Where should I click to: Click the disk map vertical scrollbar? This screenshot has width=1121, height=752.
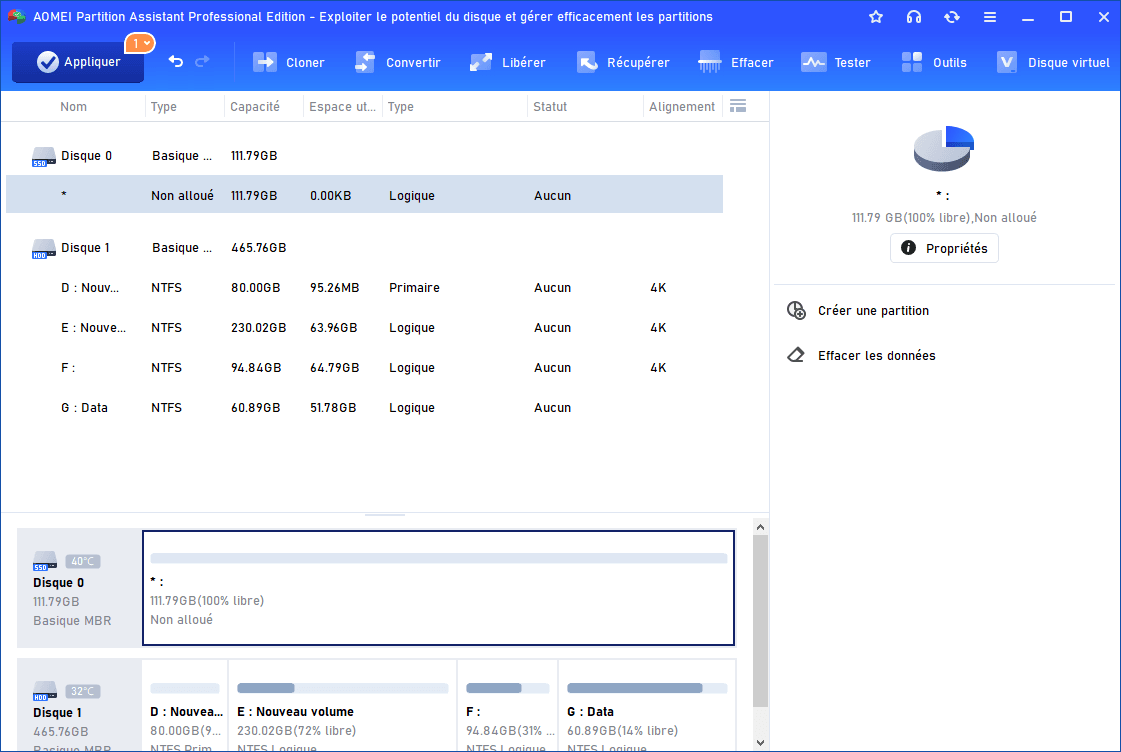[x=760, y=620]
